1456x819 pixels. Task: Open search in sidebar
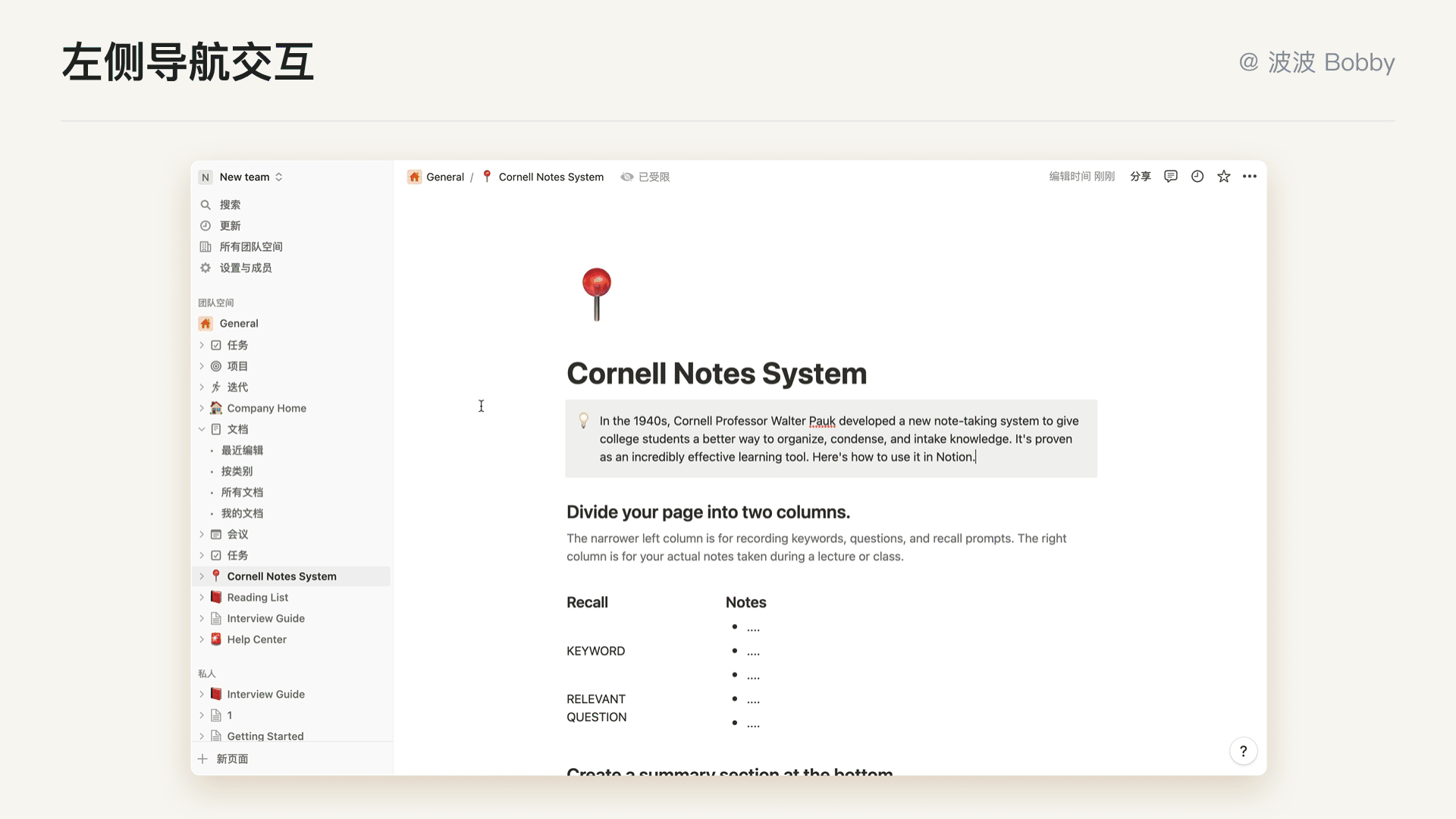click(x=230, y=205)
